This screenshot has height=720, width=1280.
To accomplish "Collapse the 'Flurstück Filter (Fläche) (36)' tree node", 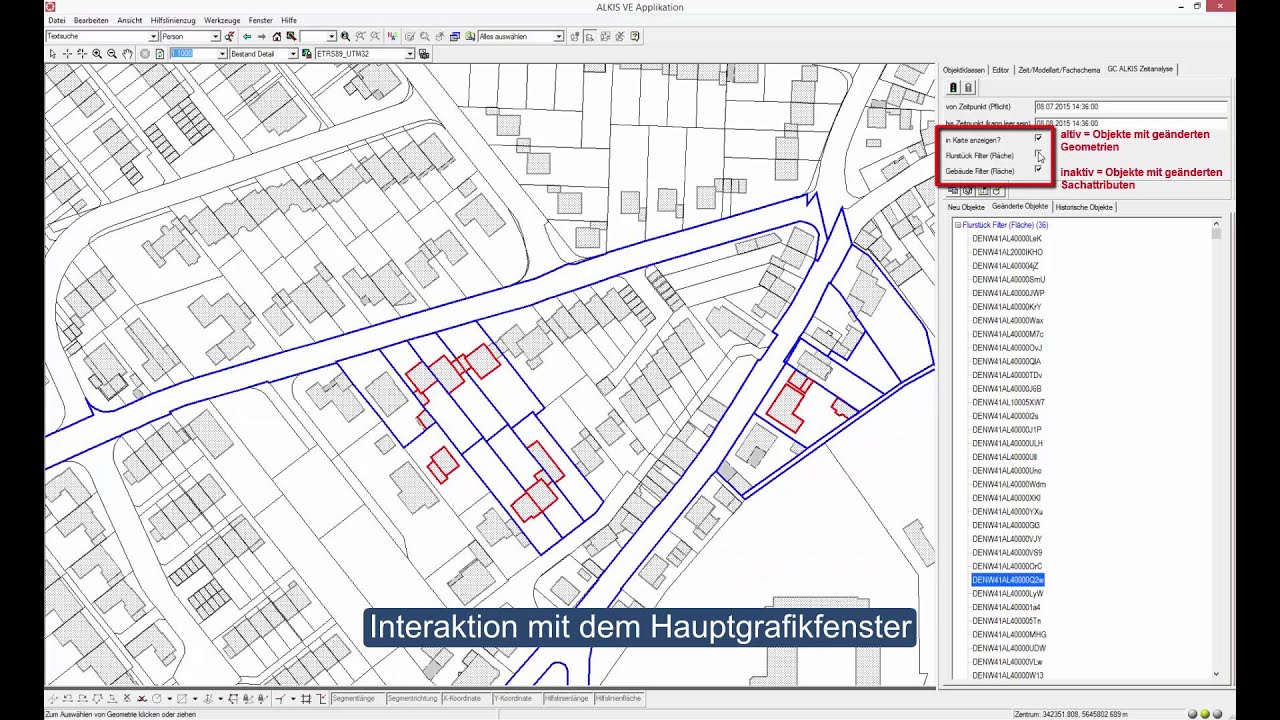I will point(958,225).
